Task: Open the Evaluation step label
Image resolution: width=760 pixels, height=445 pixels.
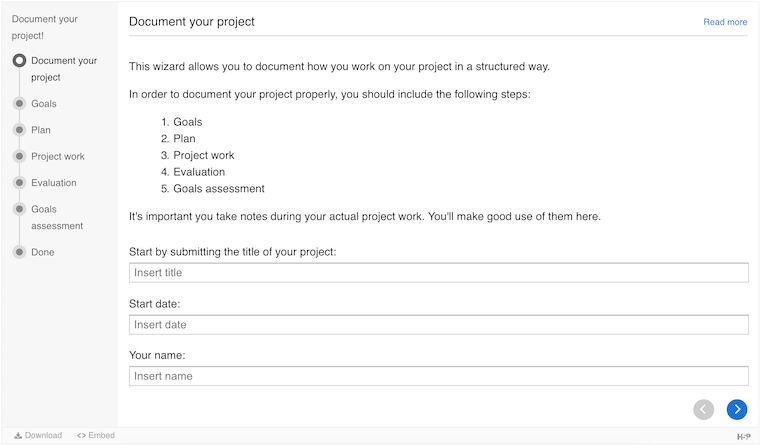Action: [54, 183]
